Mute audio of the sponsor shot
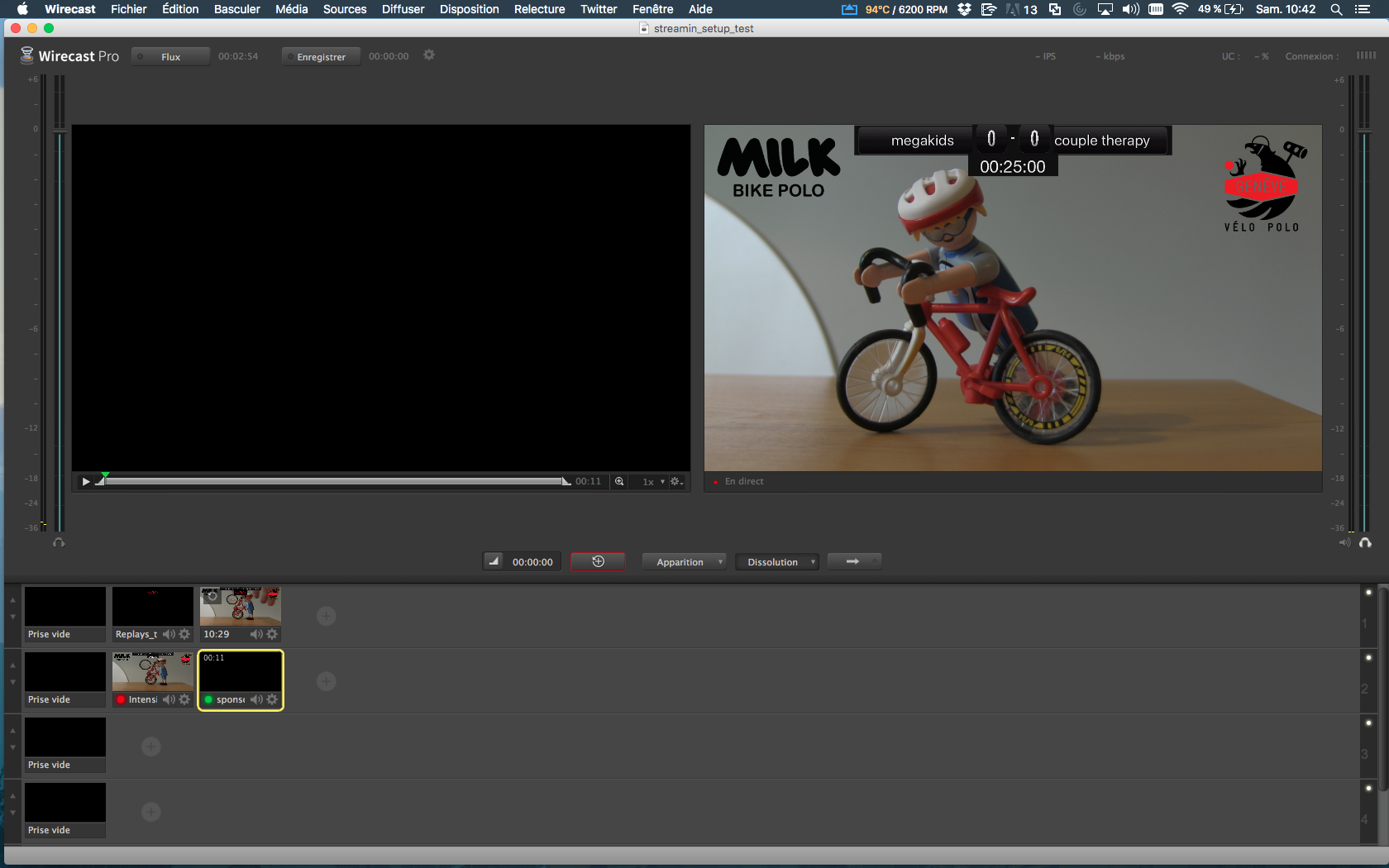This screenshot has width=1389, height=868. coord(256,699)
